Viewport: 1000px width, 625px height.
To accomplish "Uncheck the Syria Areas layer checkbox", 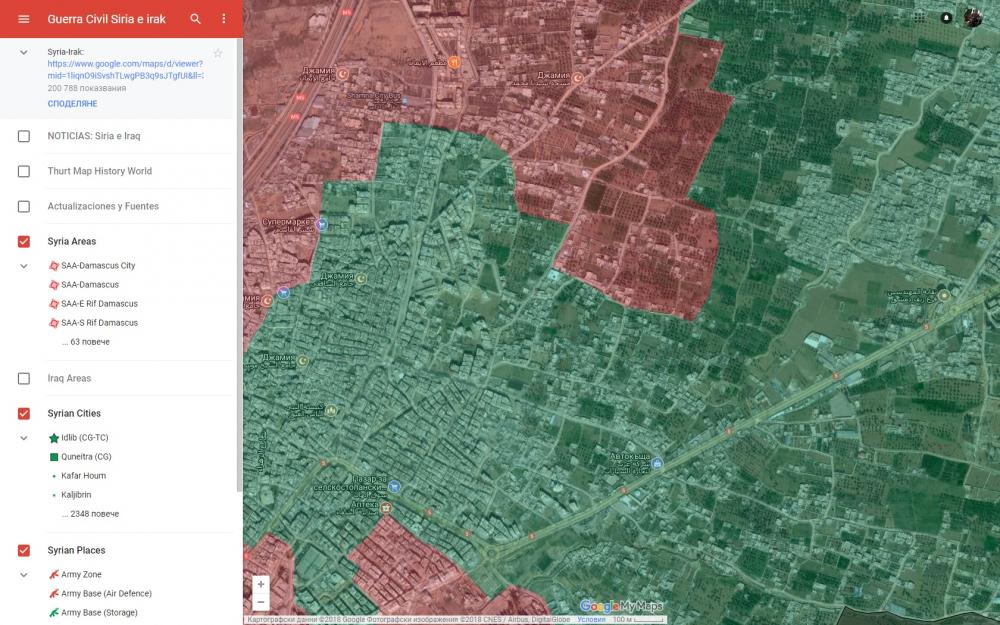I will (x=24, y=241).
